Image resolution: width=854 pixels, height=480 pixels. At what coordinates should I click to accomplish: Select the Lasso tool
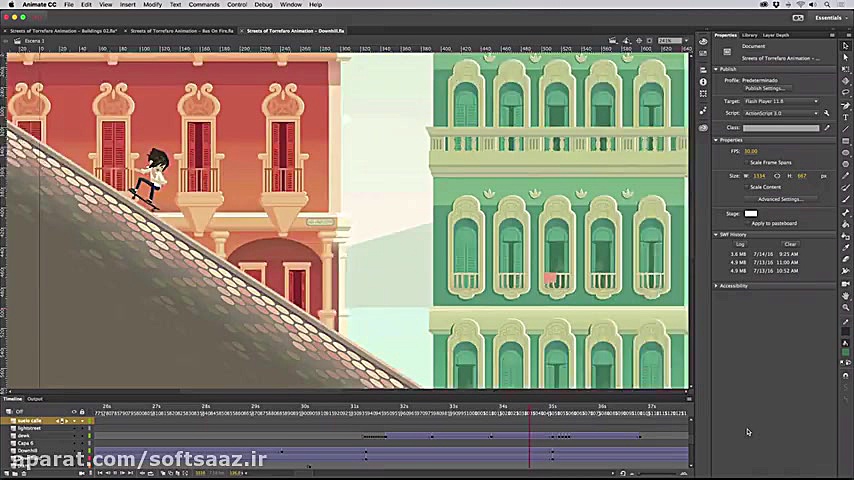tap(845, 93)
